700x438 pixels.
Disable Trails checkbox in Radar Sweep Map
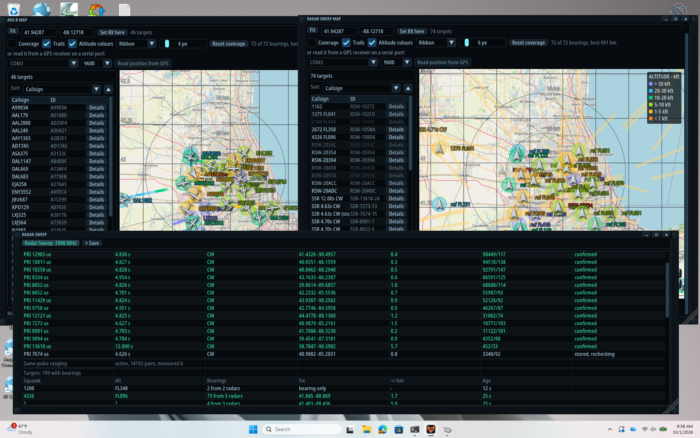point(346,43)
